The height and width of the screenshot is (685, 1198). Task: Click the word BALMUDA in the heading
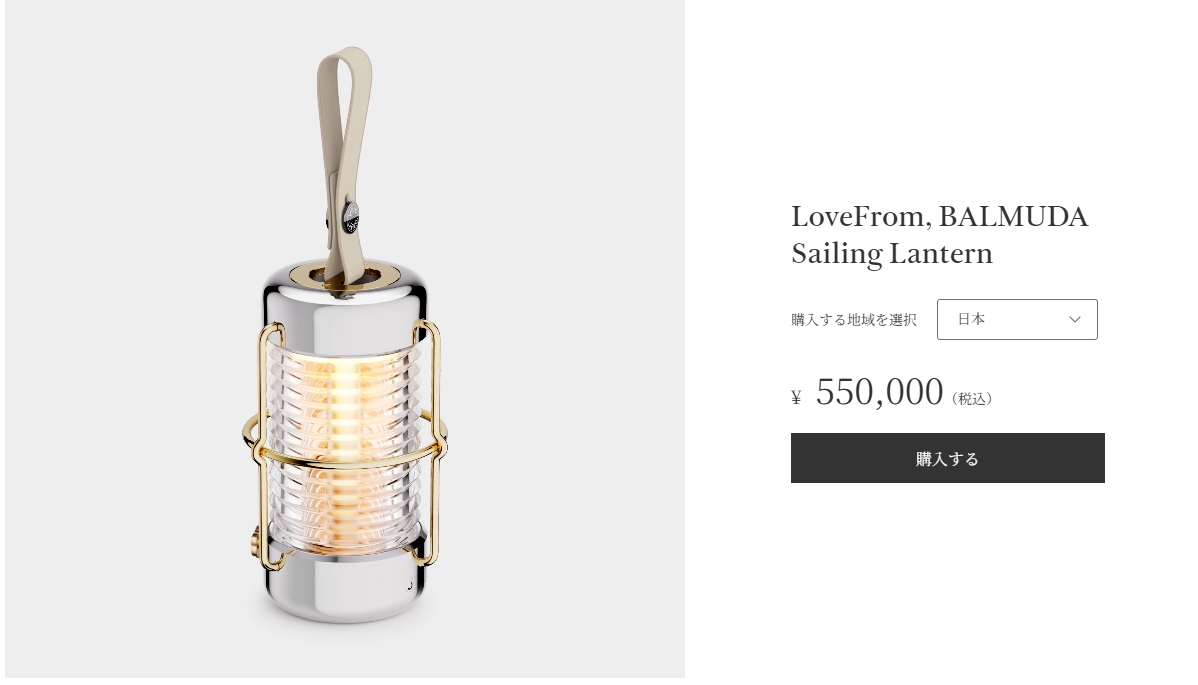tap(1013, 216)
